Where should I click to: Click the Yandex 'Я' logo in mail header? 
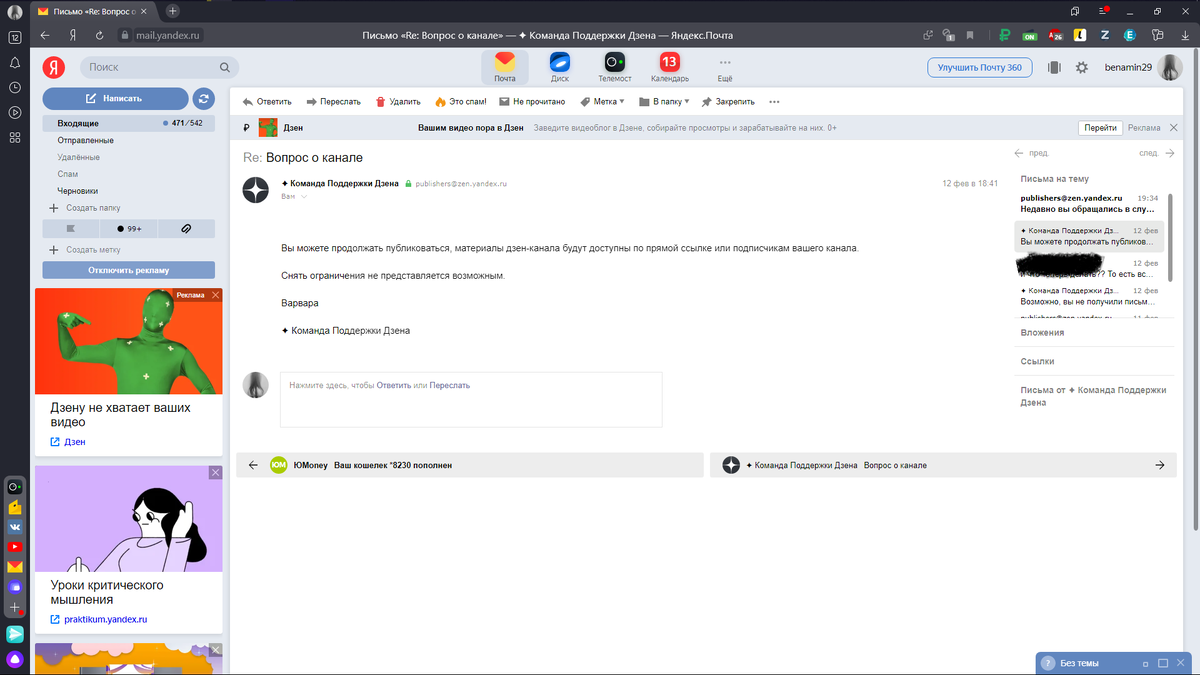pyautogui.click(x=53, y=67)
